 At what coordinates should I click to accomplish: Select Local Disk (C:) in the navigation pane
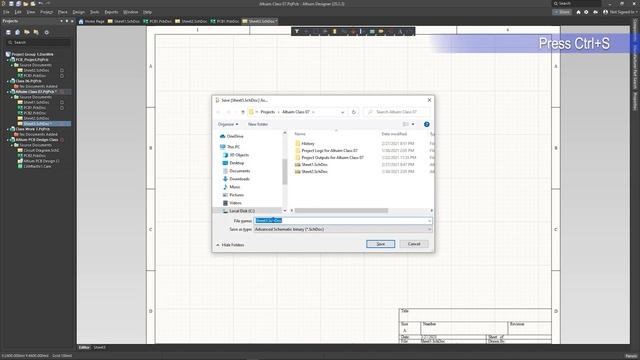click(239, 211)
